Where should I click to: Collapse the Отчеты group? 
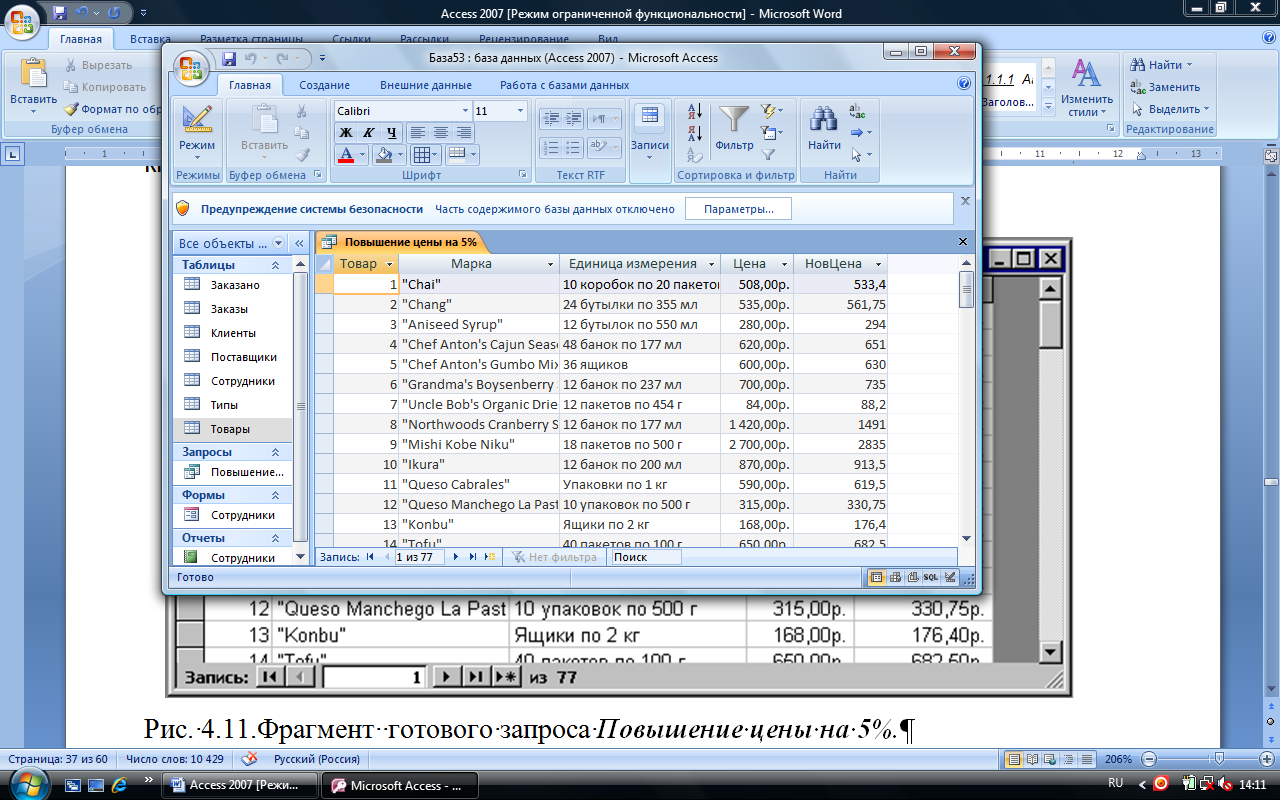click(276, 538)
